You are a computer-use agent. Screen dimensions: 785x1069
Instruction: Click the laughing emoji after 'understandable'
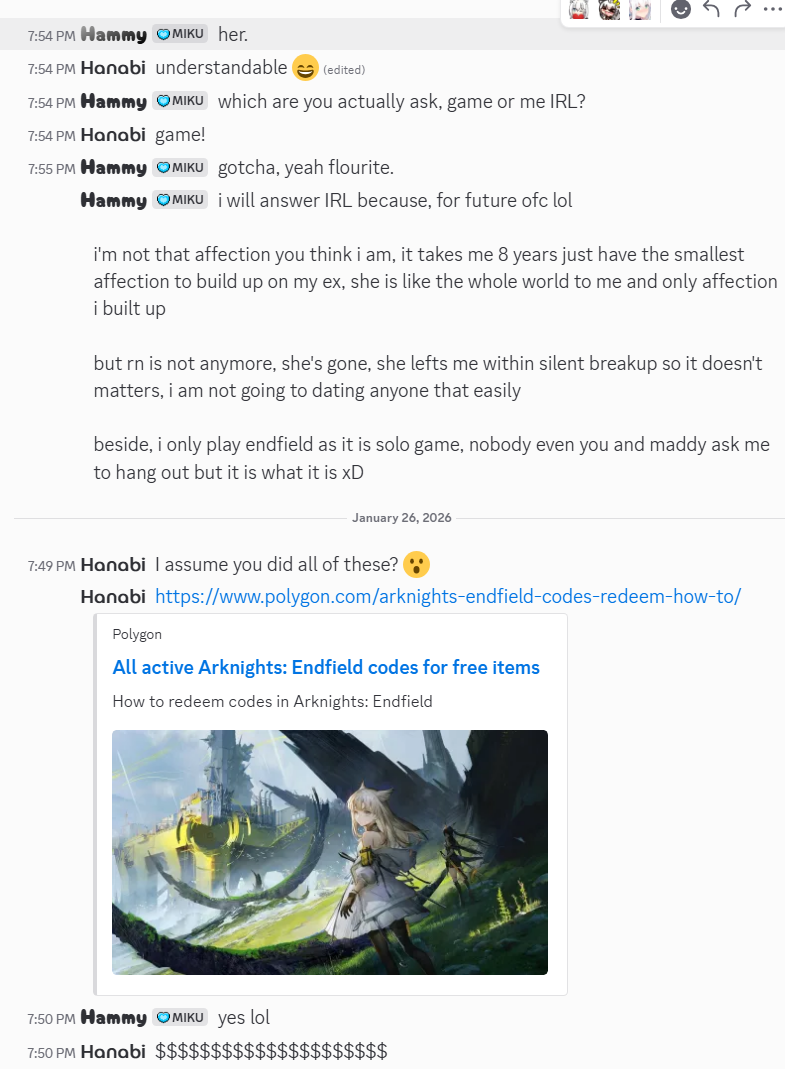[x=305, y=68]
